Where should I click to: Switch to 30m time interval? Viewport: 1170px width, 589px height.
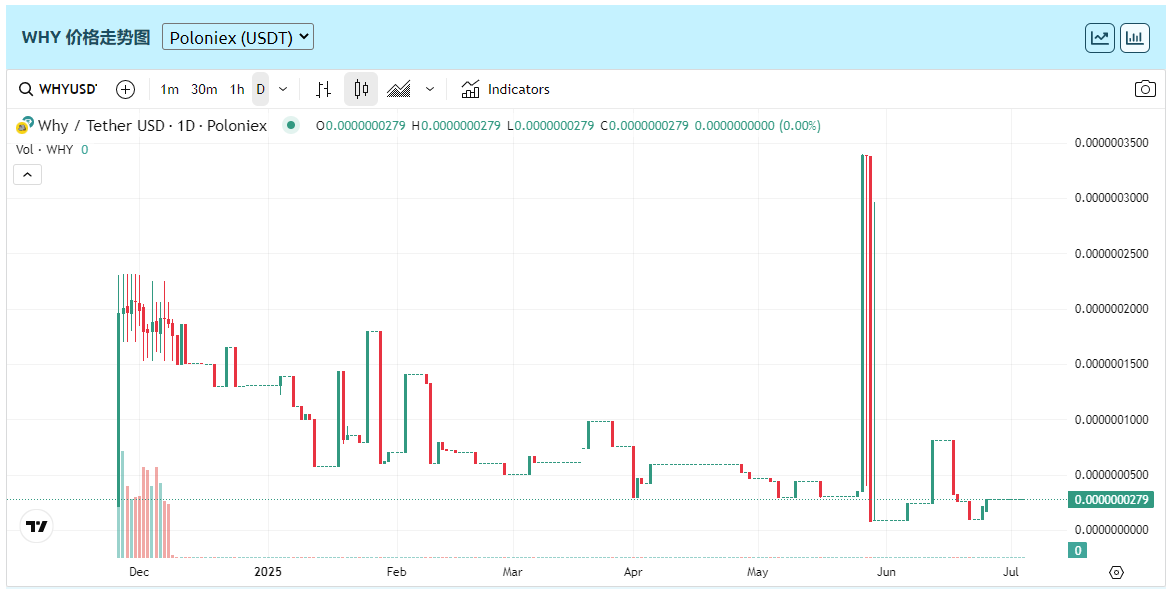(x=204, y=89)
